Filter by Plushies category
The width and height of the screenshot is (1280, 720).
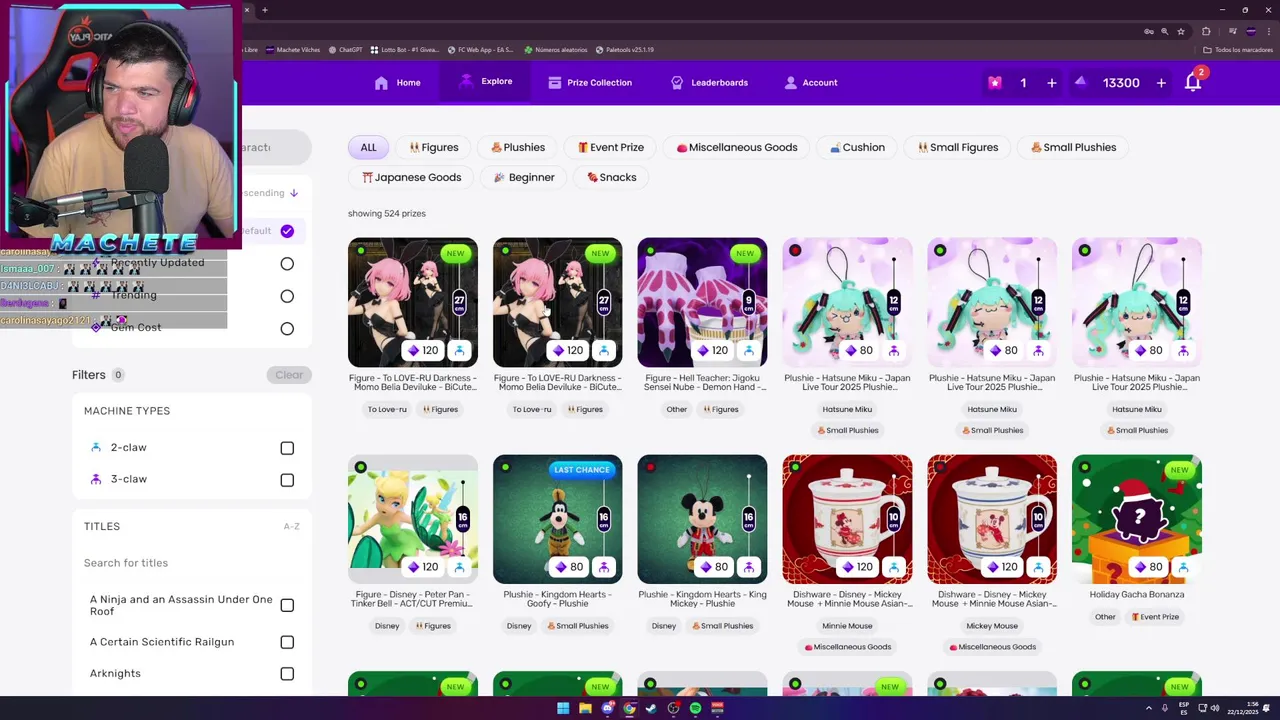[x=518, y=147]
